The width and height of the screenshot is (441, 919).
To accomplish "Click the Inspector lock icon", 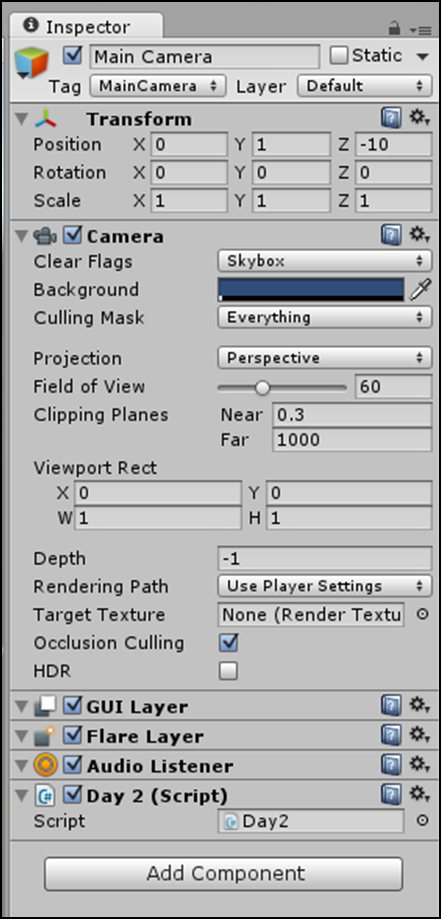I will [x=395, y=28].
